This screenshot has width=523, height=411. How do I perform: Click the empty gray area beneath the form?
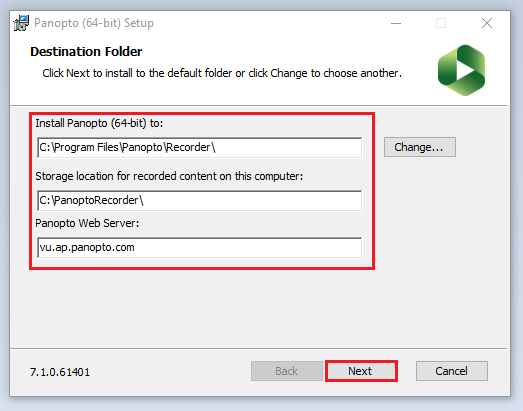258,309
